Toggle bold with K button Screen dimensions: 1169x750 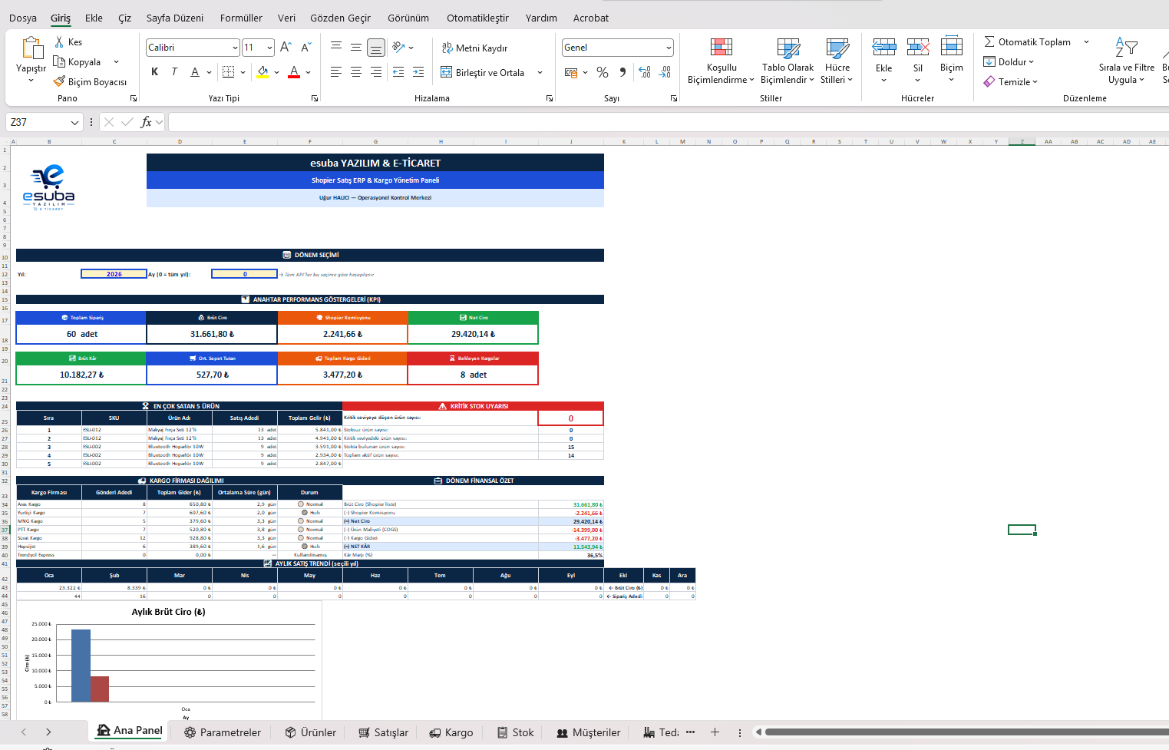(154, 72)
